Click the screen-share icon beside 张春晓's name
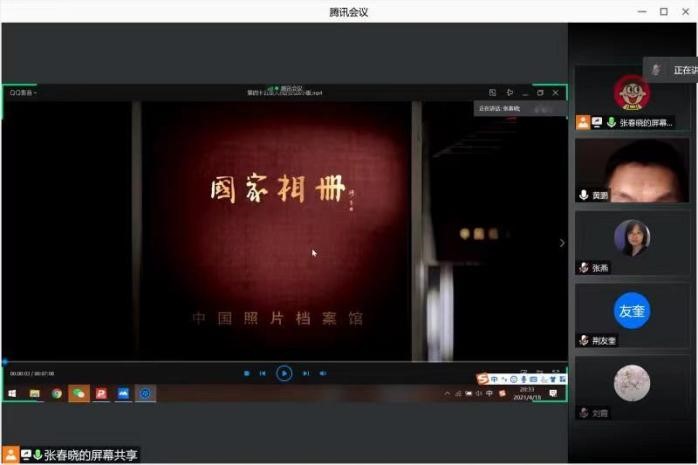Viewport: 698px width, 465px height. [597, 122]
